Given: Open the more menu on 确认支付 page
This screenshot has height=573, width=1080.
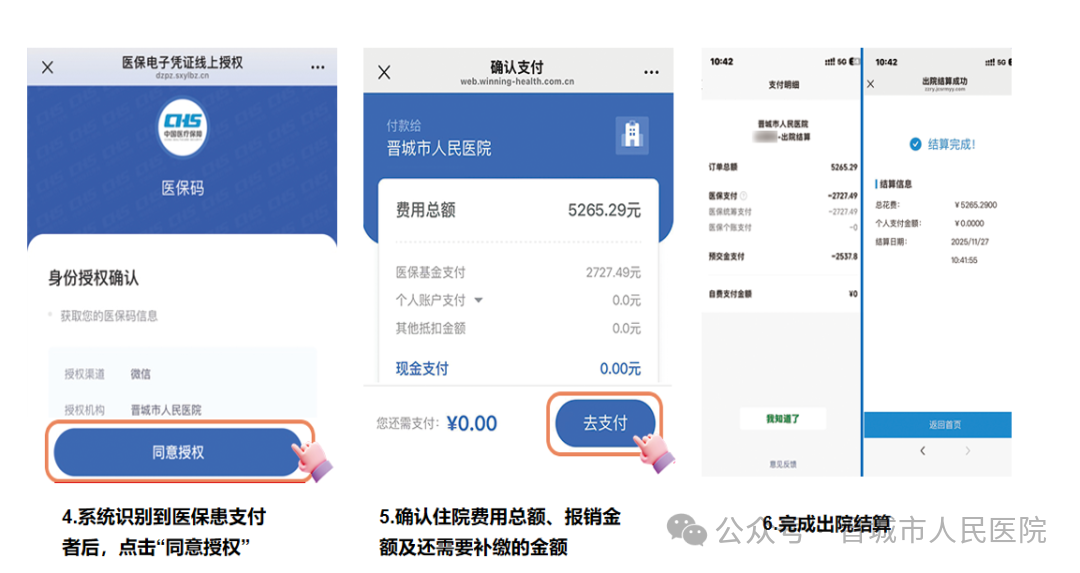Looking at the screenshot, I should click(x=652, y=72).
